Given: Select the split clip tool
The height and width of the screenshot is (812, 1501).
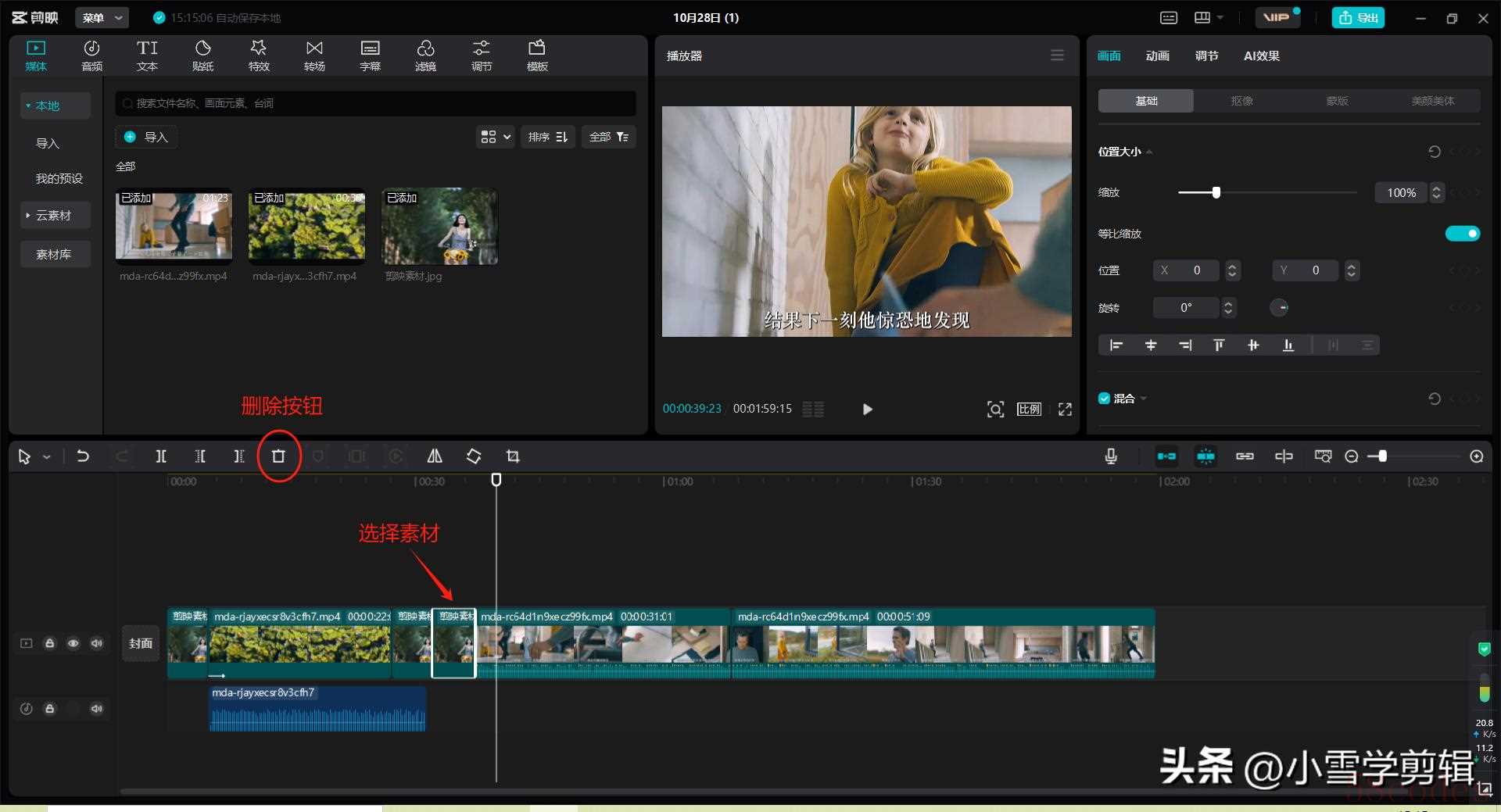Looking at the screenshot, I should coord(161,456).
